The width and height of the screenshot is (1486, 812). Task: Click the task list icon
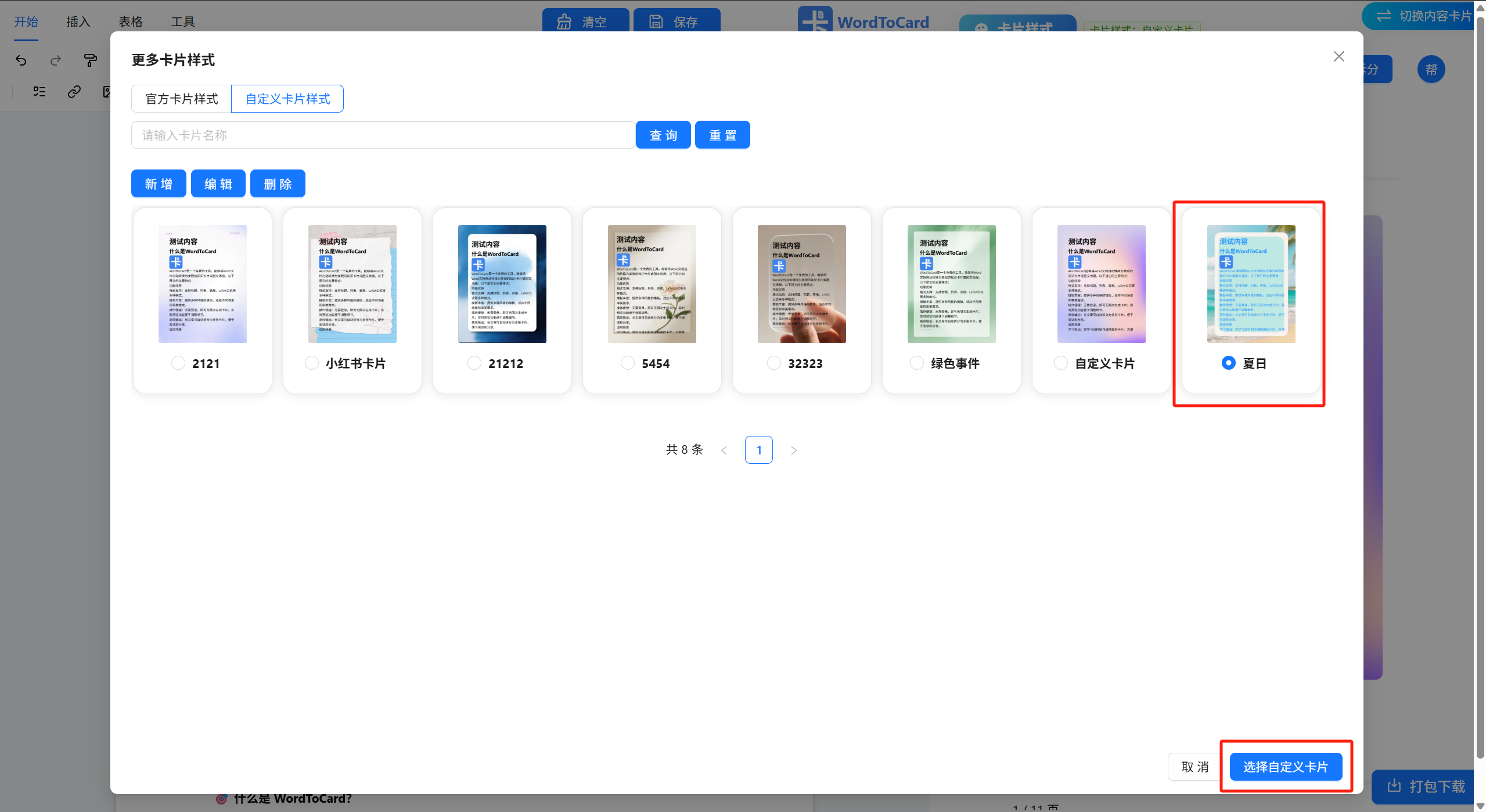click(39, 91)
